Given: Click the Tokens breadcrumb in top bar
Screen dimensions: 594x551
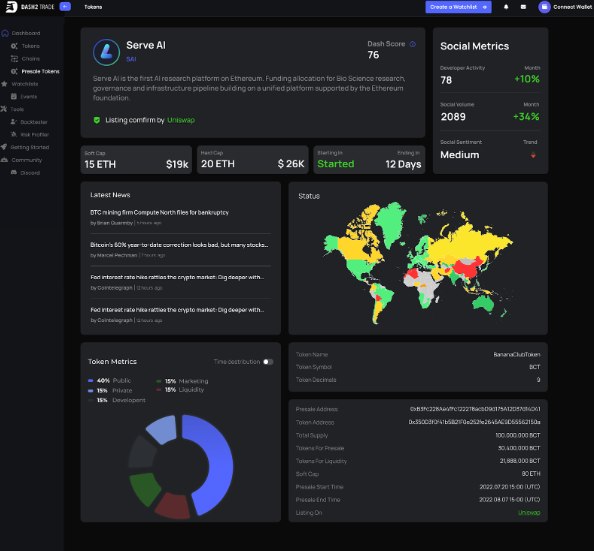Looking at the screenshot, I should pyautogui.click(x=93, y=7).
